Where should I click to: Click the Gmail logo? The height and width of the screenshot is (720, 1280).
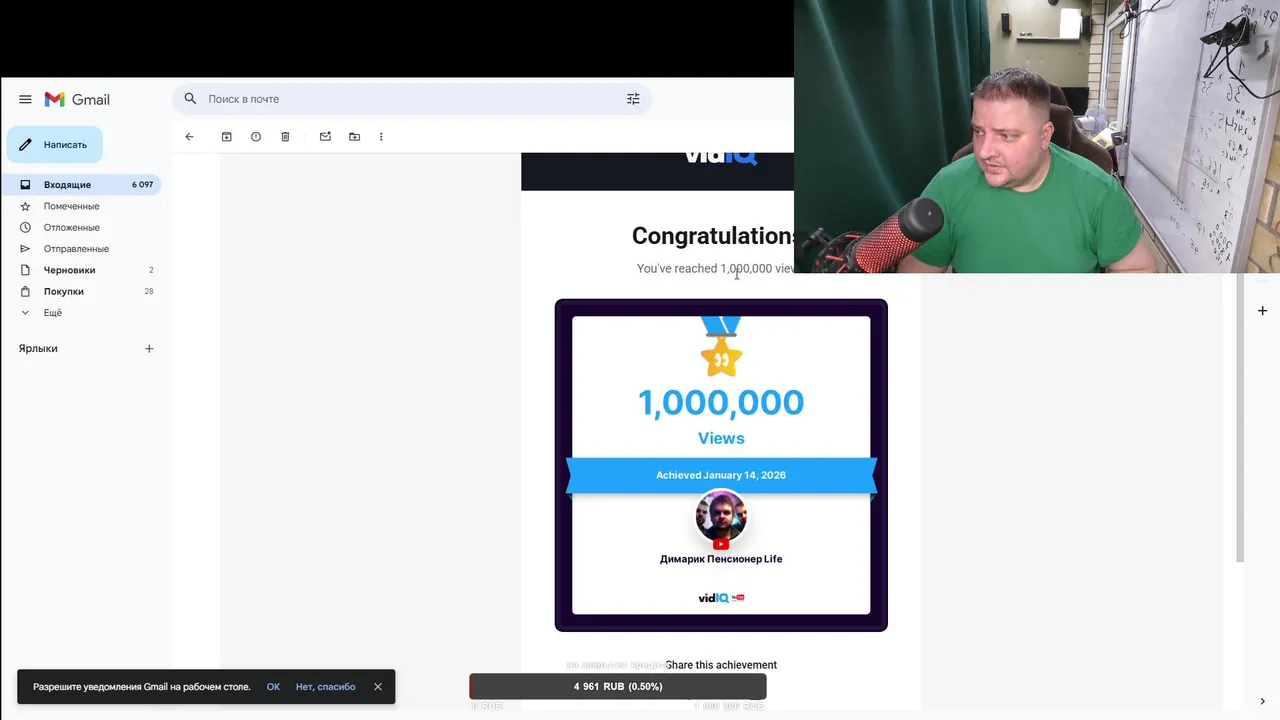click(x=77, y=99)
